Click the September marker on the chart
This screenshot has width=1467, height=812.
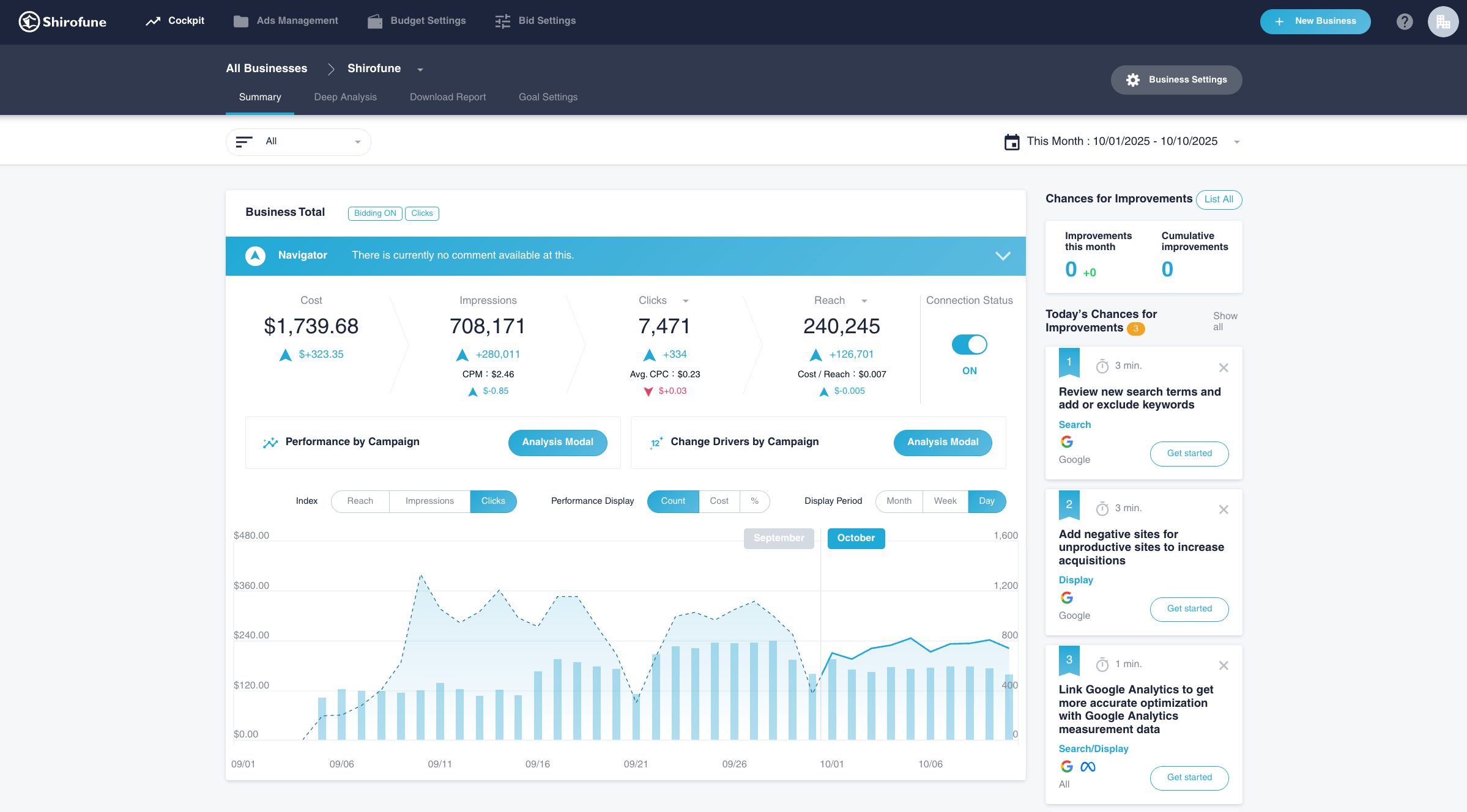click(x=778, y=538)
